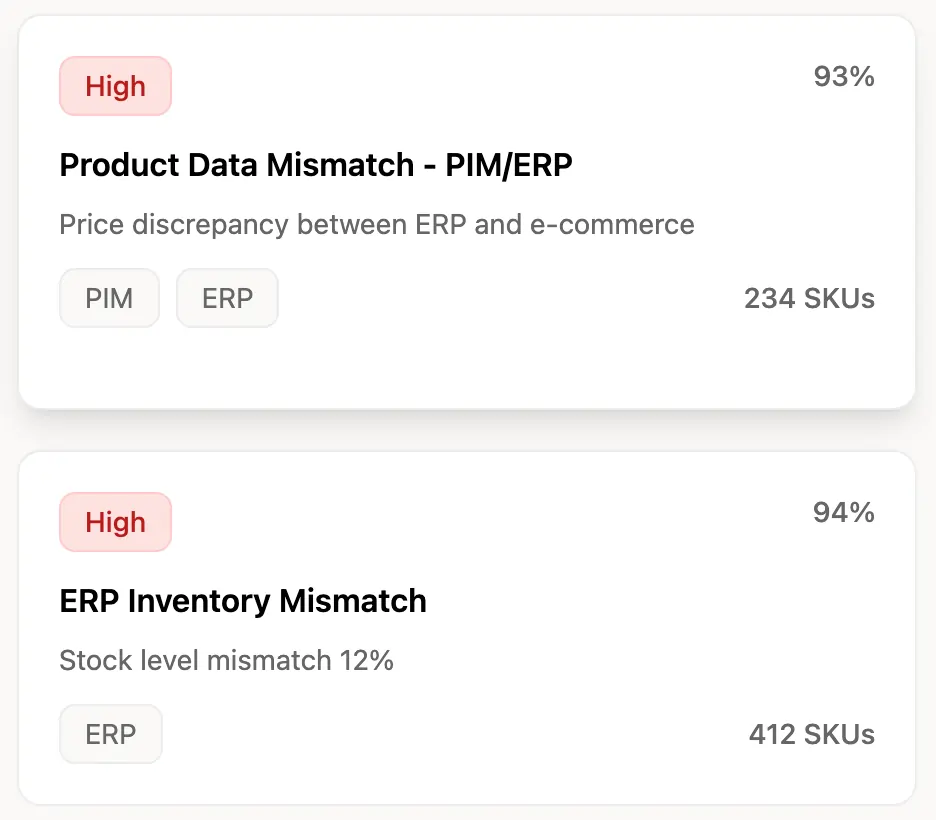Click blank space below the PIM tag

(x=110, y=366)
